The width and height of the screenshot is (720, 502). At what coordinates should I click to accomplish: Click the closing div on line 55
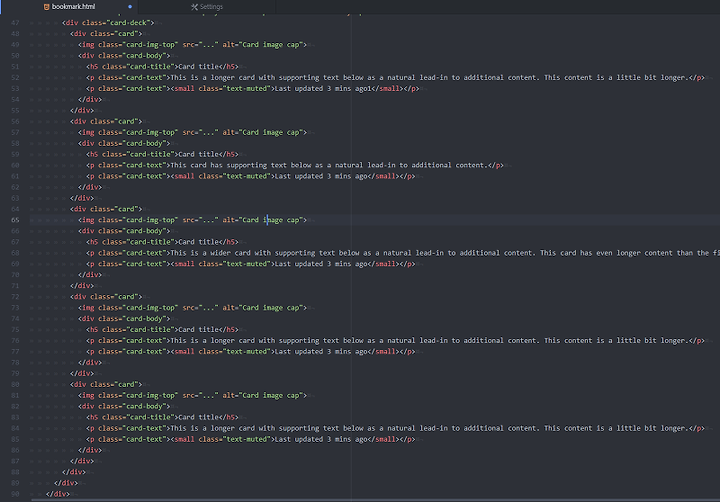tap(82, 111)
